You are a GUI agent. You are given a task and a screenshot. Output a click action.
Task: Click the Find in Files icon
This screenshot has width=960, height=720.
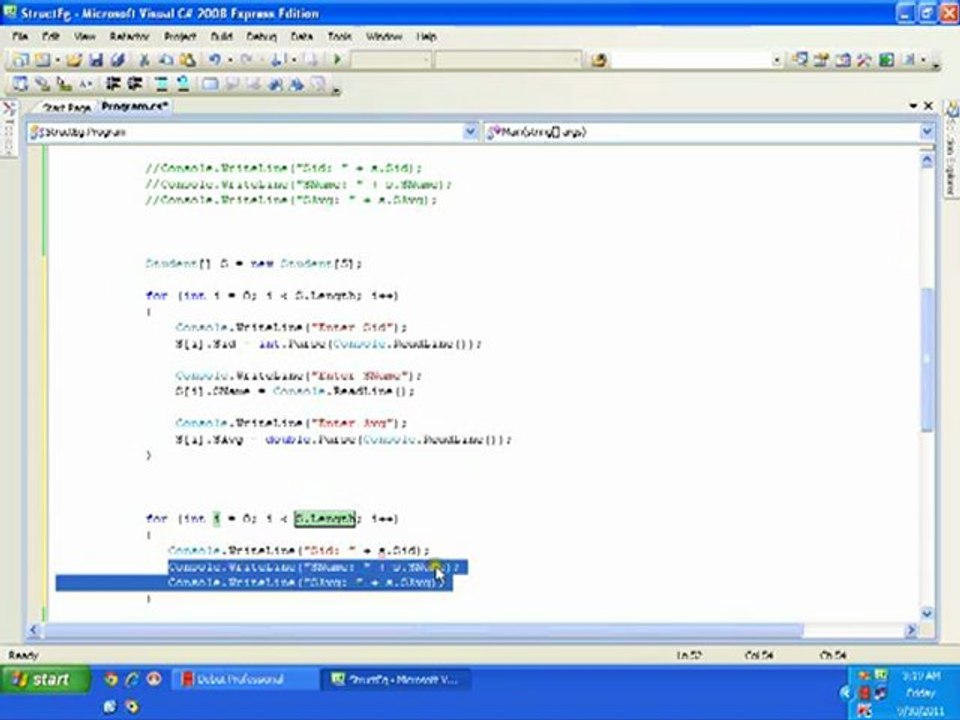pos(599,60)
